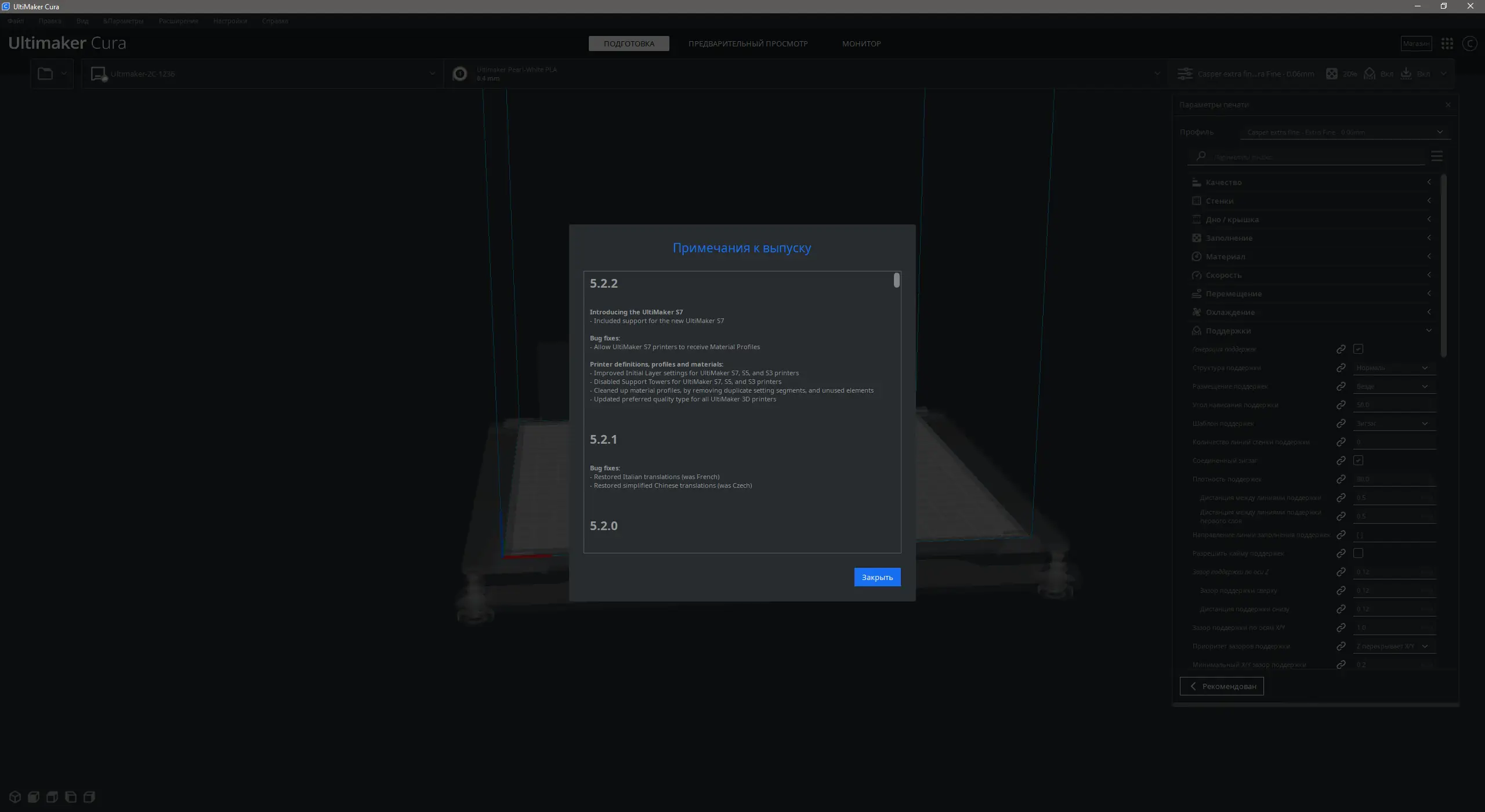Open the МОНИТОР tab
The height and width of the screenshot is (812, 1485).
coord(861,43)
